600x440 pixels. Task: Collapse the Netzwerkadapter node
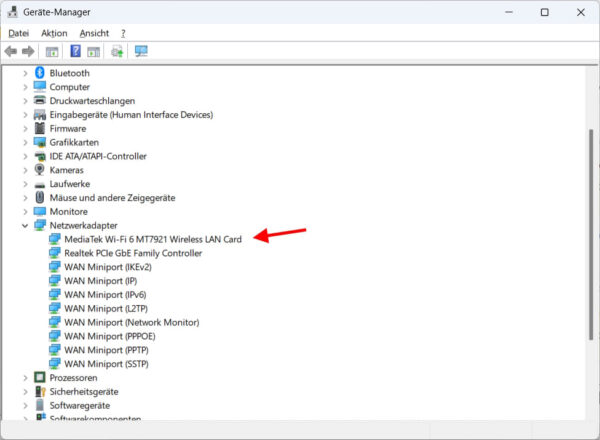point(25,225)
